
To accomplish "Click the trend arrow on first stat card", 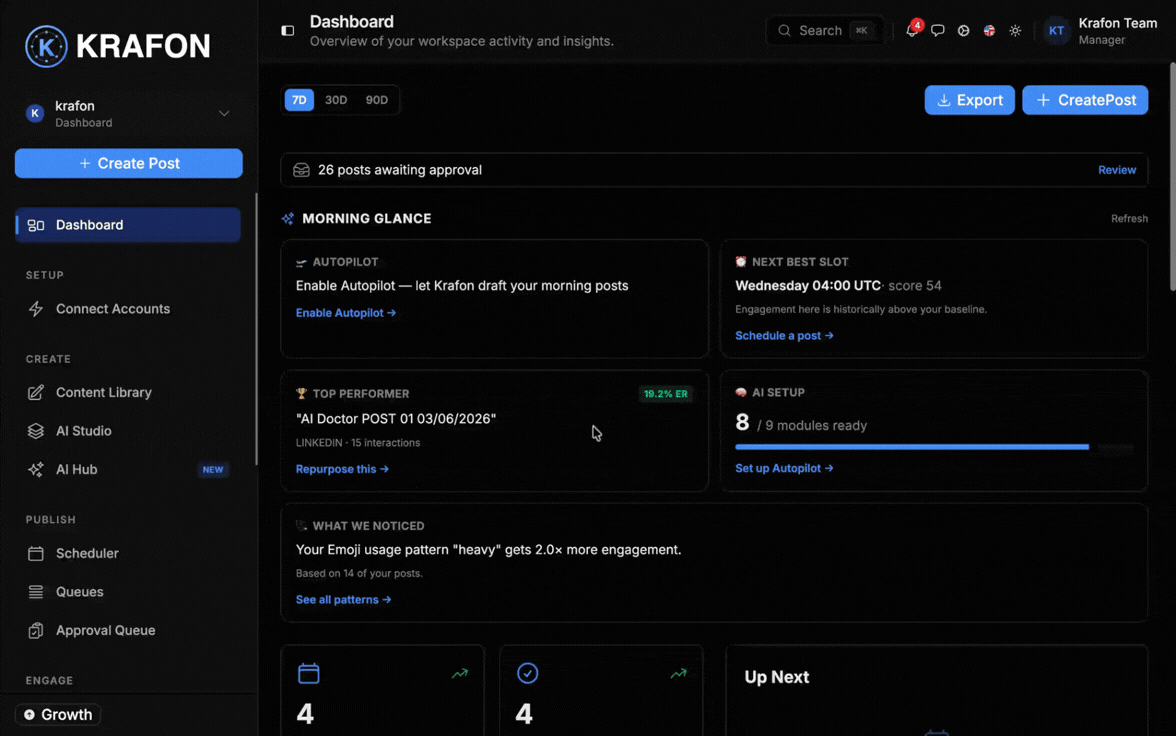I will (460, 674).
